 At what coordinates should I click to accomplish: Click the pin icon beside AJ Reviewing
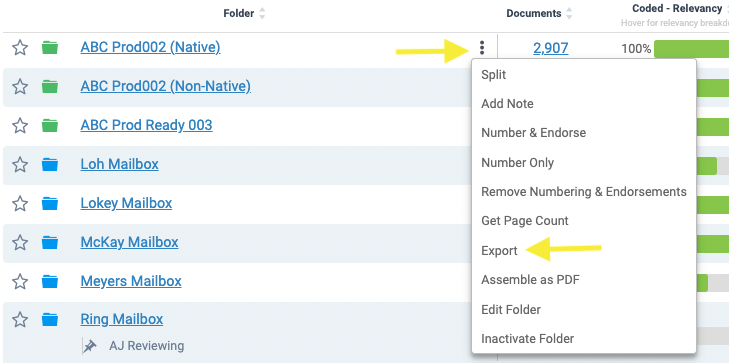point(89,346)
